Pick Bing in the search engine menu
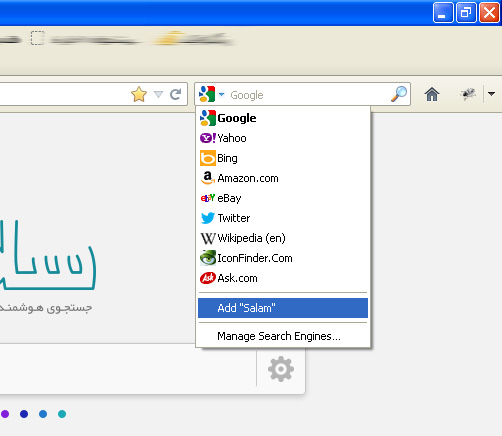Viewport: 502px width, 436px height. (x=283, y=158)
